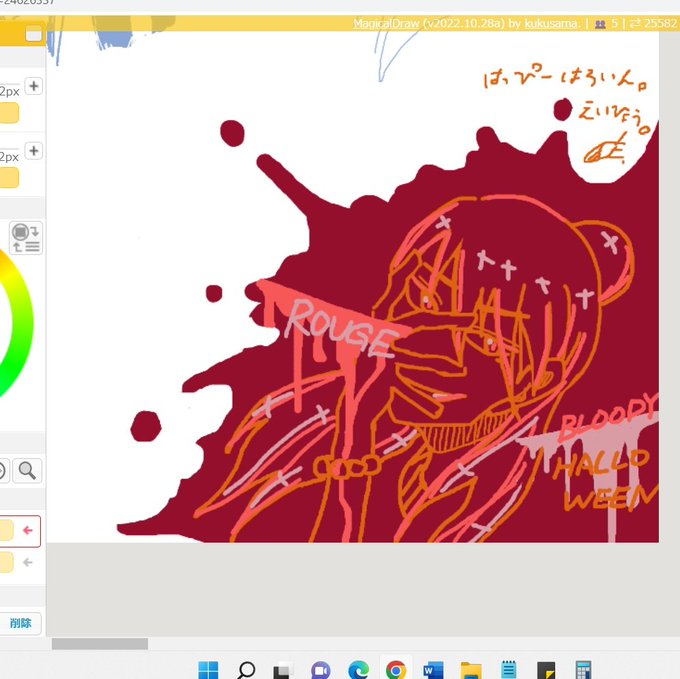Viewport: 680px width, 679px height.
Task: Open Windows taskbar search
Action: coord(246,670)
